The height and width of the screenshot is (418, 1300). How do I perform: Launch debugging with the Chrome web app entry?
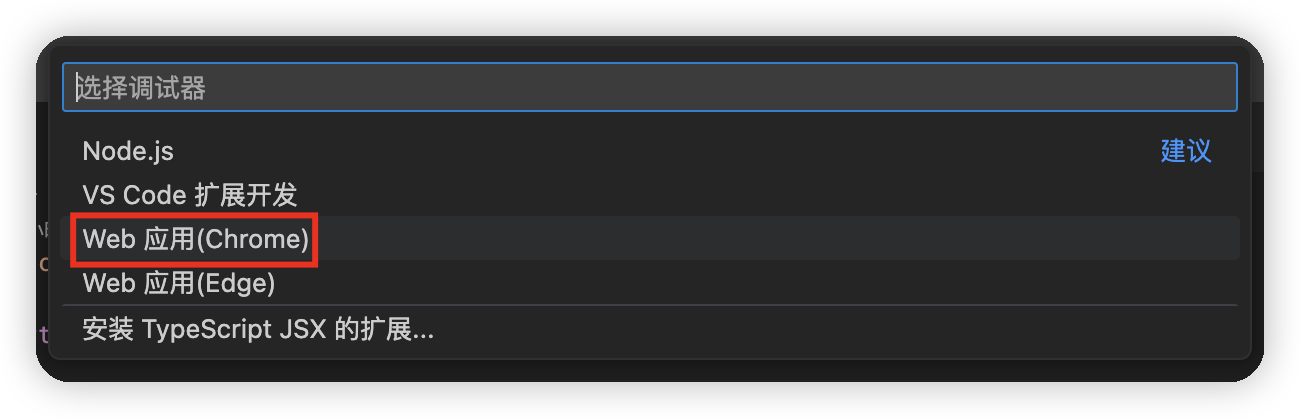650,239
